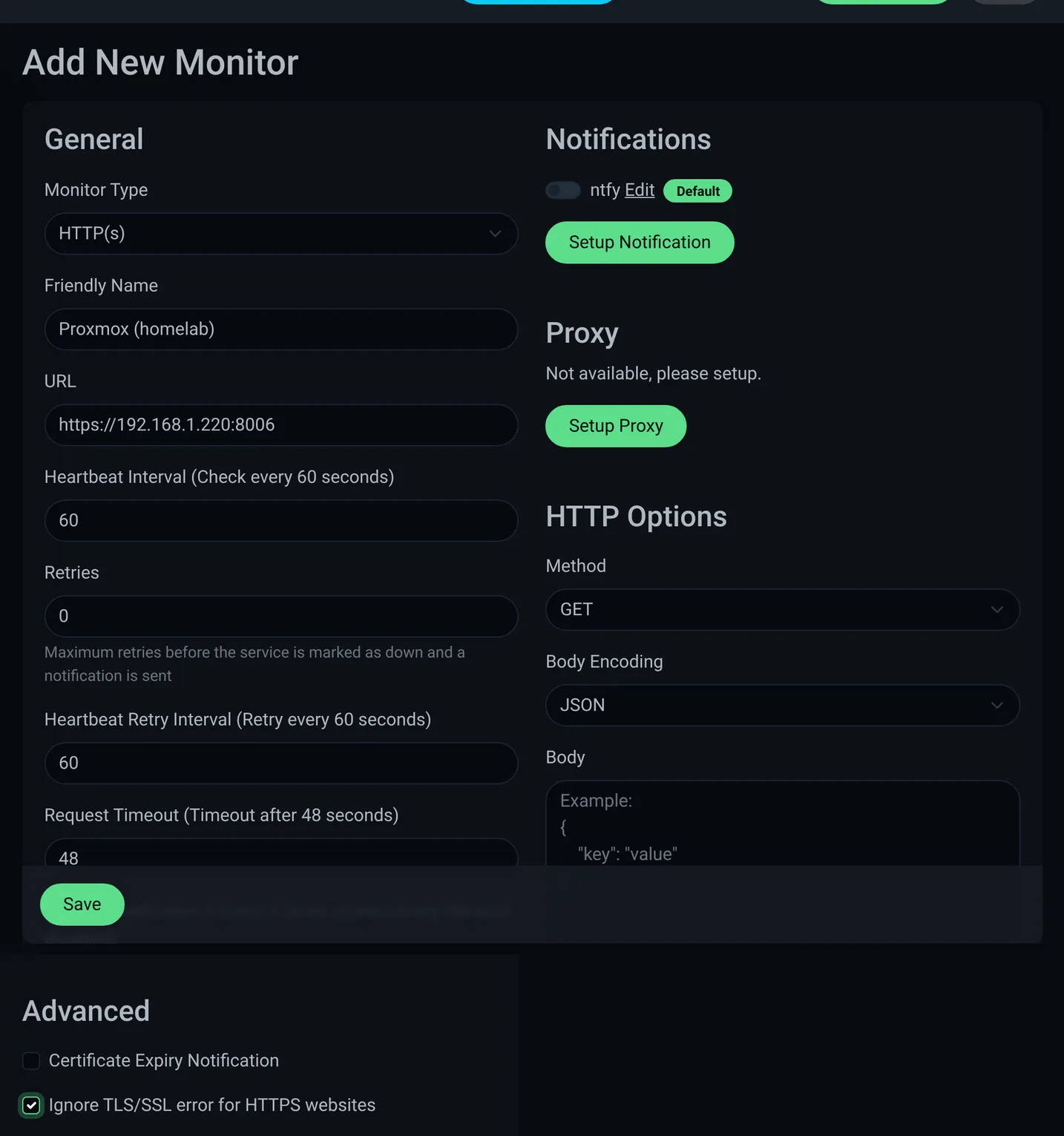Open the Method dropdown showing GET
The image size is (1064, 1136).
click(783, 610)
